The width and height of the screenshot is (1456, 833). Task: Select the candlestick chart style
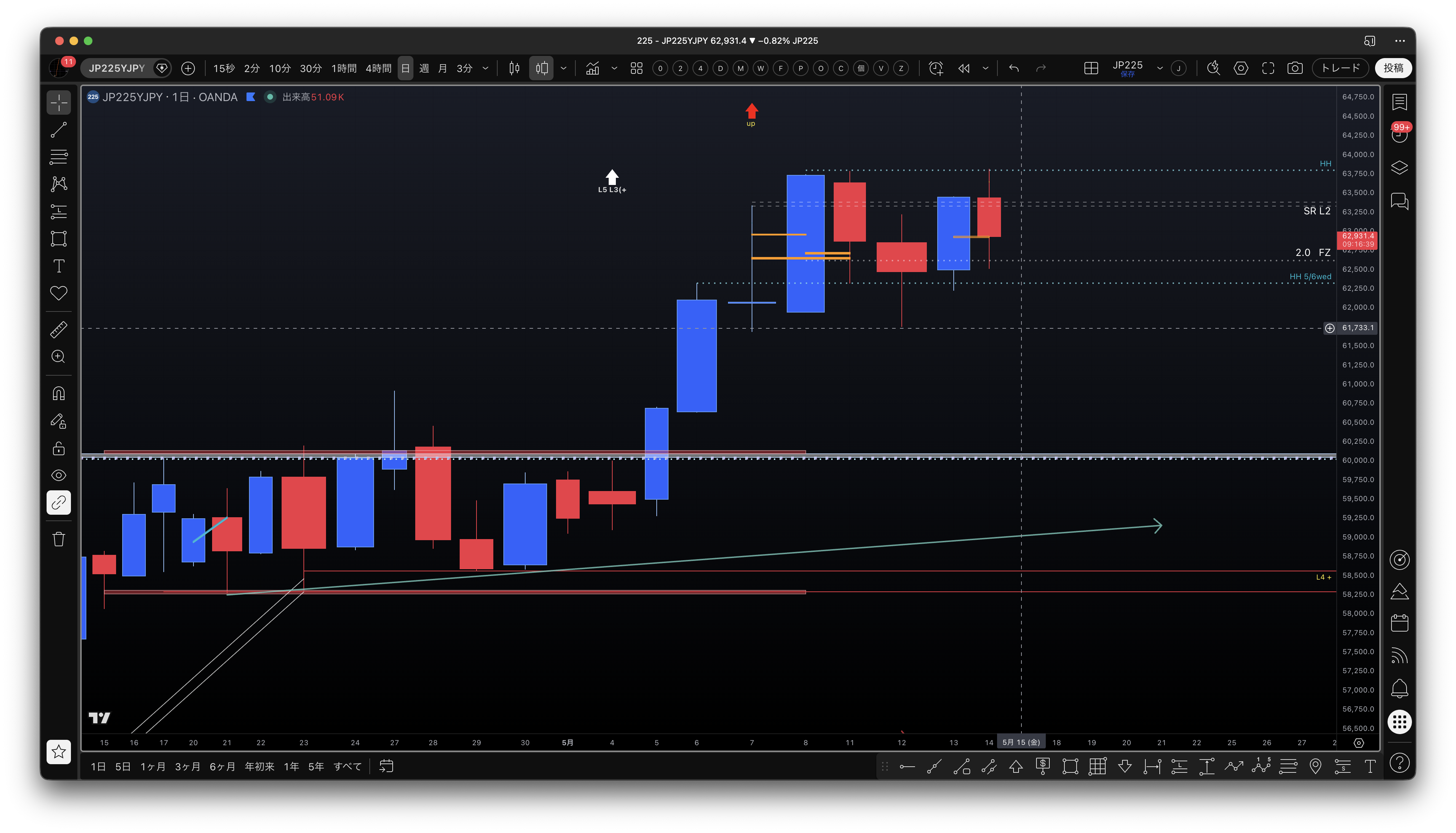point(514,69)
